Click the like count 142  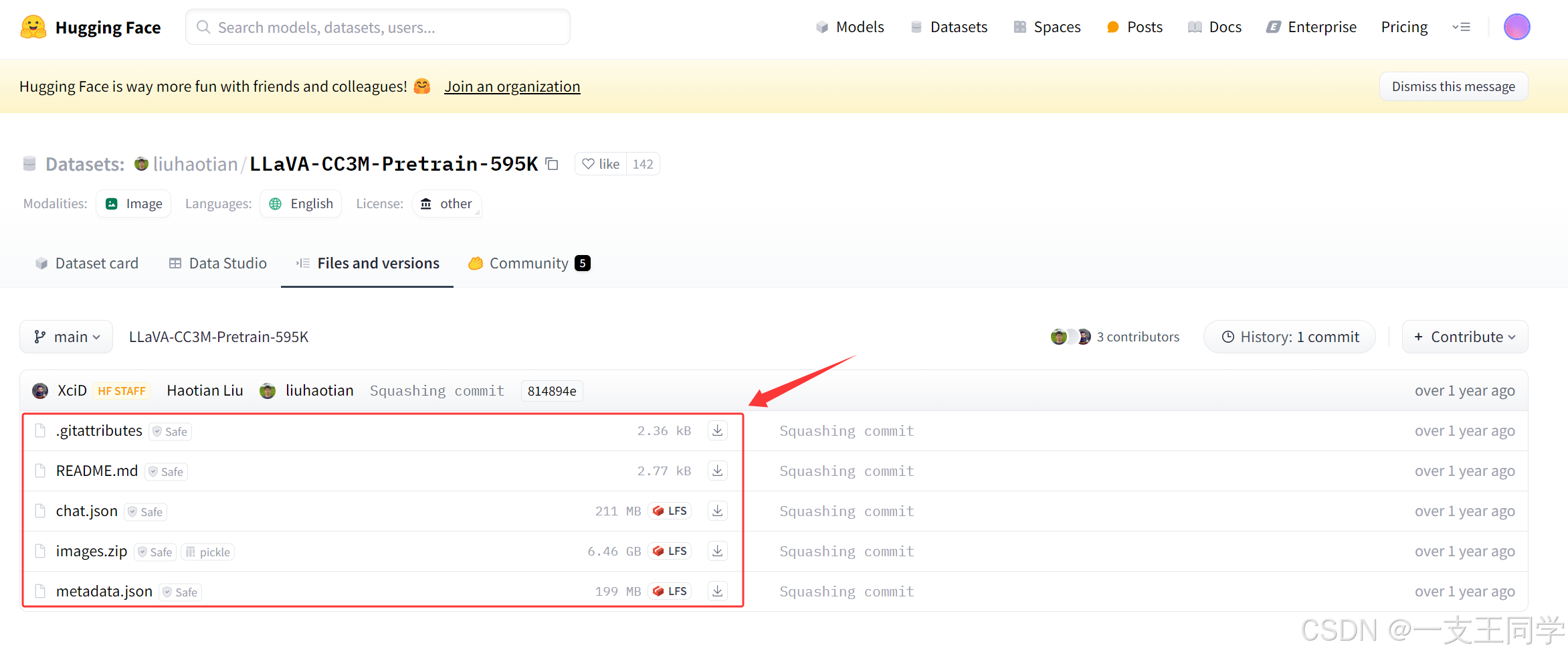click(x=643, y=164)
